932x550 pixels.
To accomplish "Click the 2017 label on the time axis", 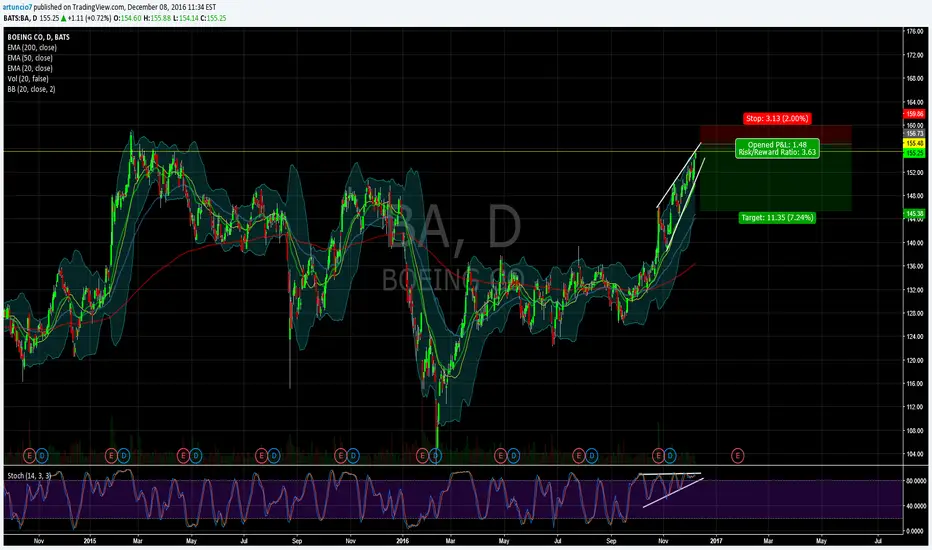I will tap(716, 541).
